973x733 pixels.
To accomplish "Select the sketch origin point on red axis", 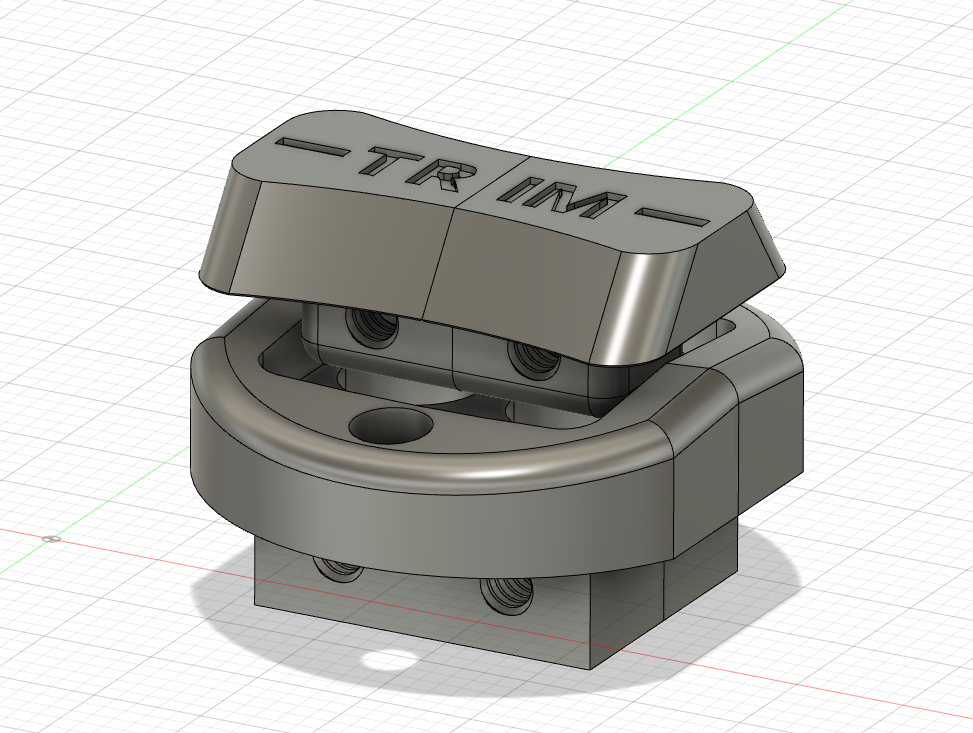I will 52,539.
